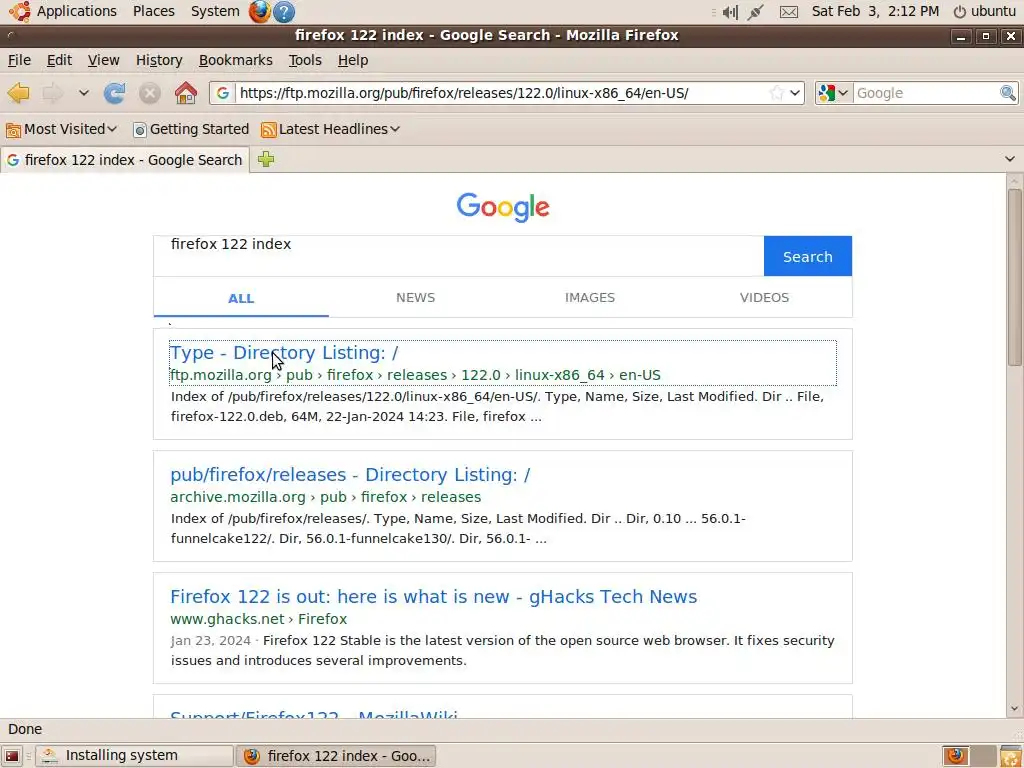Viewport: 1024px width, 768px height.
Task: Click the 'firefox 122 index' search text box
Action: [x=458, y=255]
